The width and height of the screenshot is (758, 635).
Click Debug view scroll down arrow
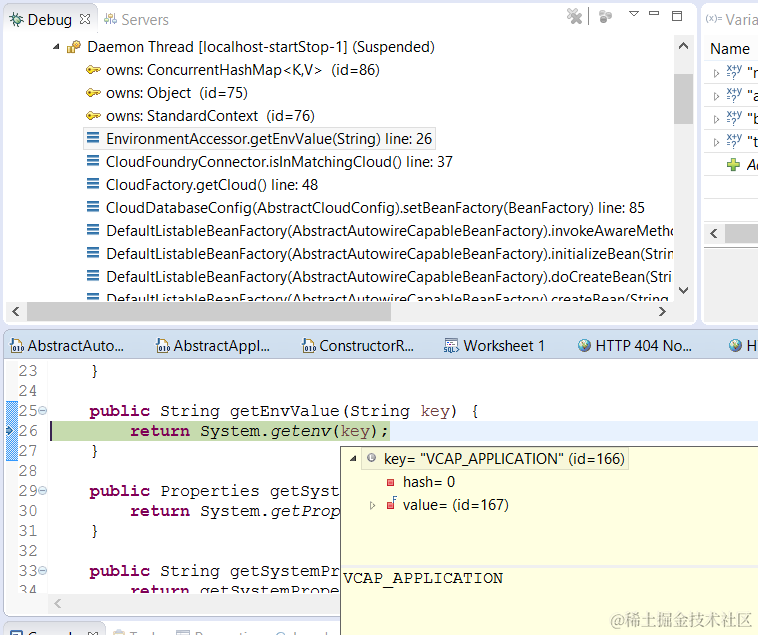tap(684, 290)
